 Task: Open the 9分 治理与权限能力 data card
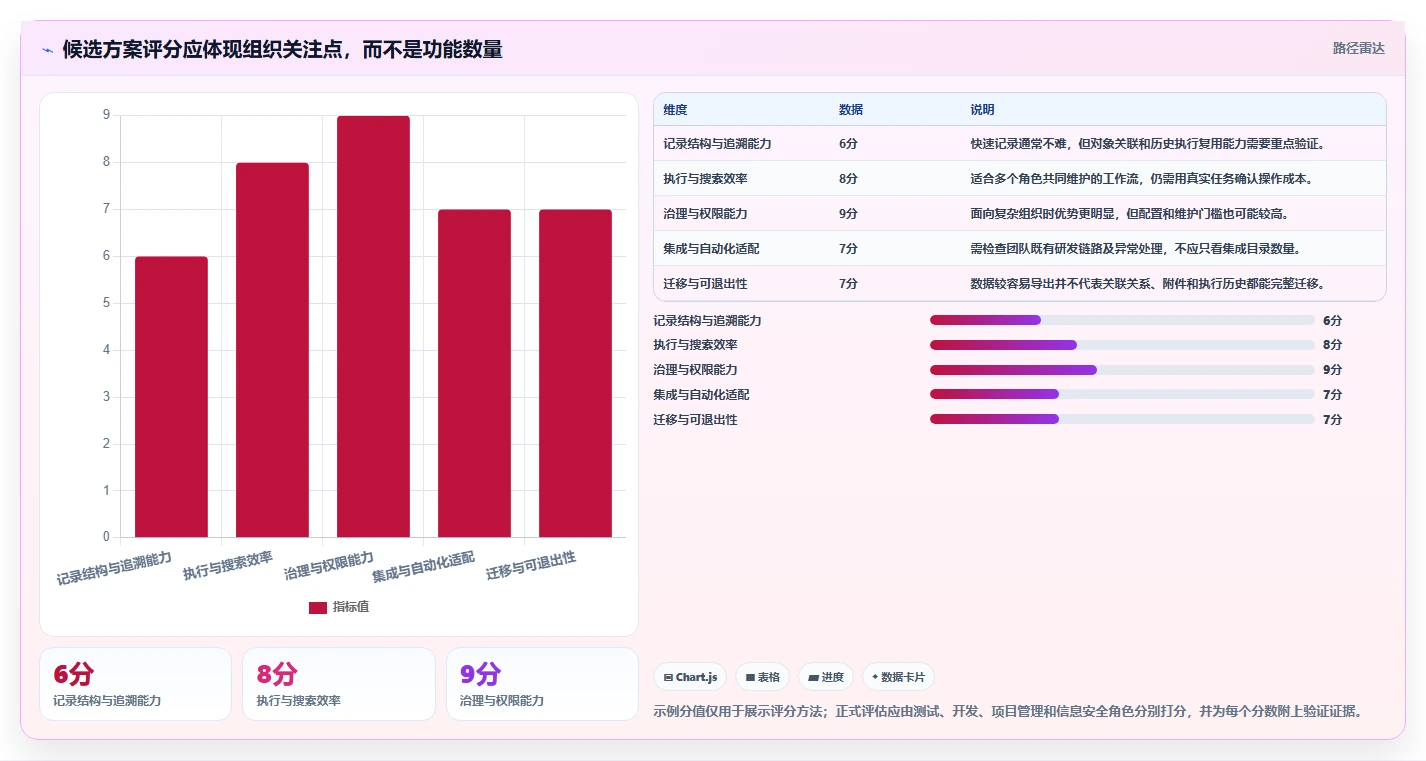(x=542, y=684)
